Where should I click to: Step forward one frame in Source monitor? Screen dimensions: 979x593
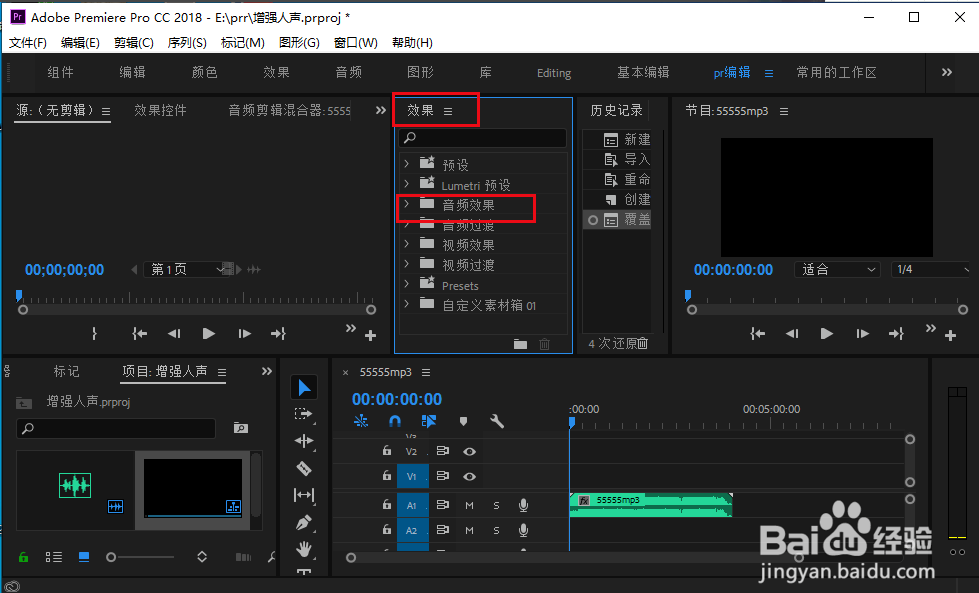(244, 334)
